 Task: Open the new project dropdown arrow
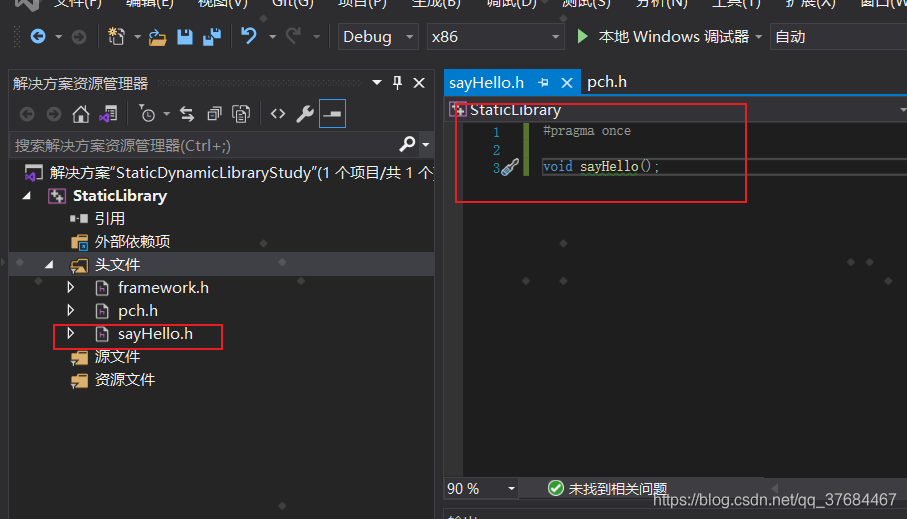(x=137, y=37)
